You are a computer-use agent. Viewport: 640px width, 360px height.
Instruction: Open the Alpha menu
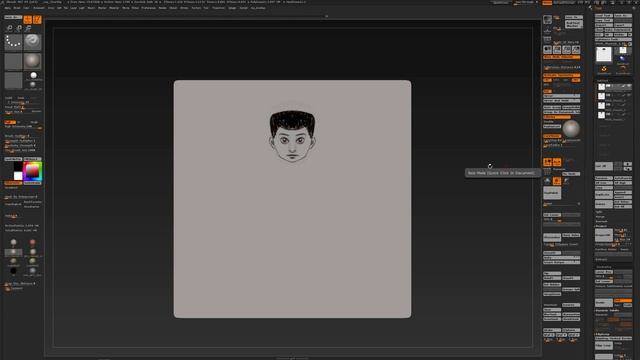click(7, 8)
